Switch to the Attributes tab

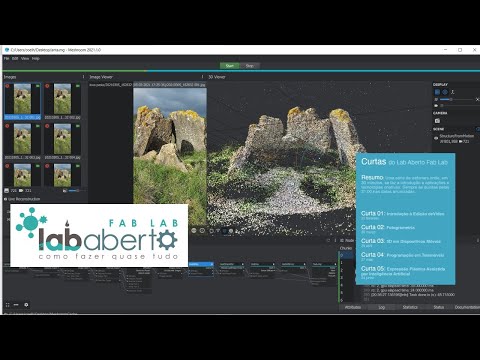(353, 307)
